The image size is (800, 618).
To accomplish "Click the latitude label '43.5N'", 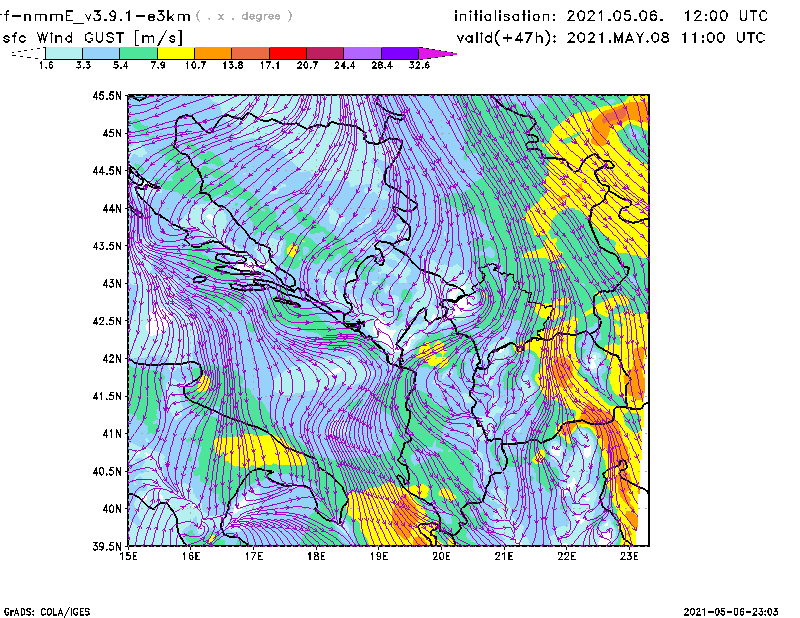I will pos(107,246).
